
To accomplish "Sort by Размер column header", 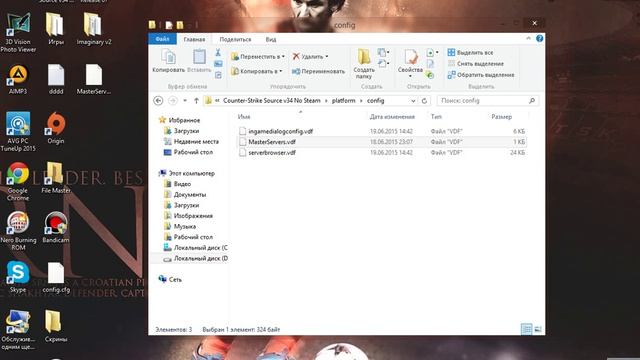I will coord(502,117).
